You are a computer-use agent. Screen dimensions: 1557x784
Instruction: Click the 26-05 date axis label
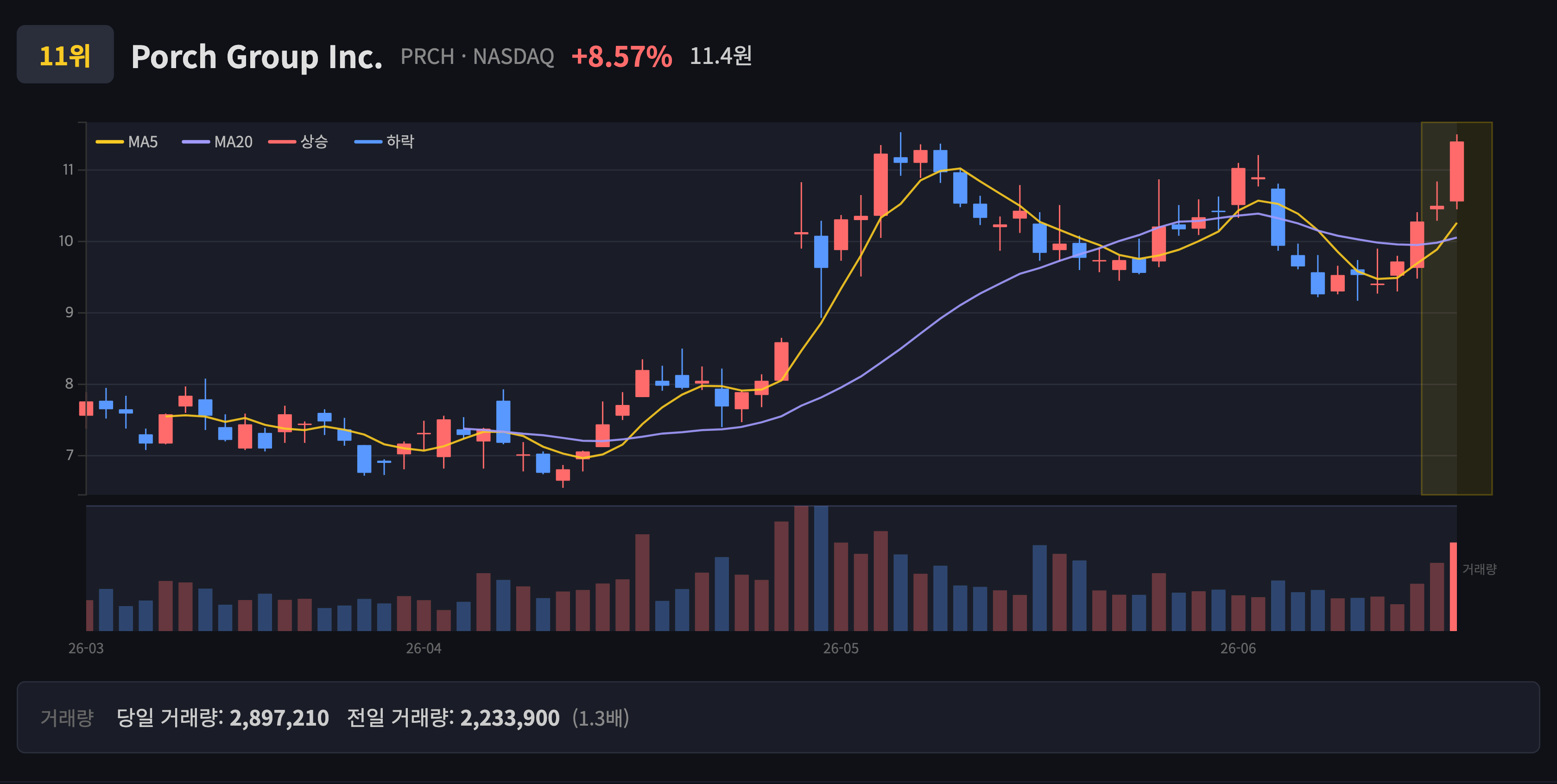tap(841, 648)
